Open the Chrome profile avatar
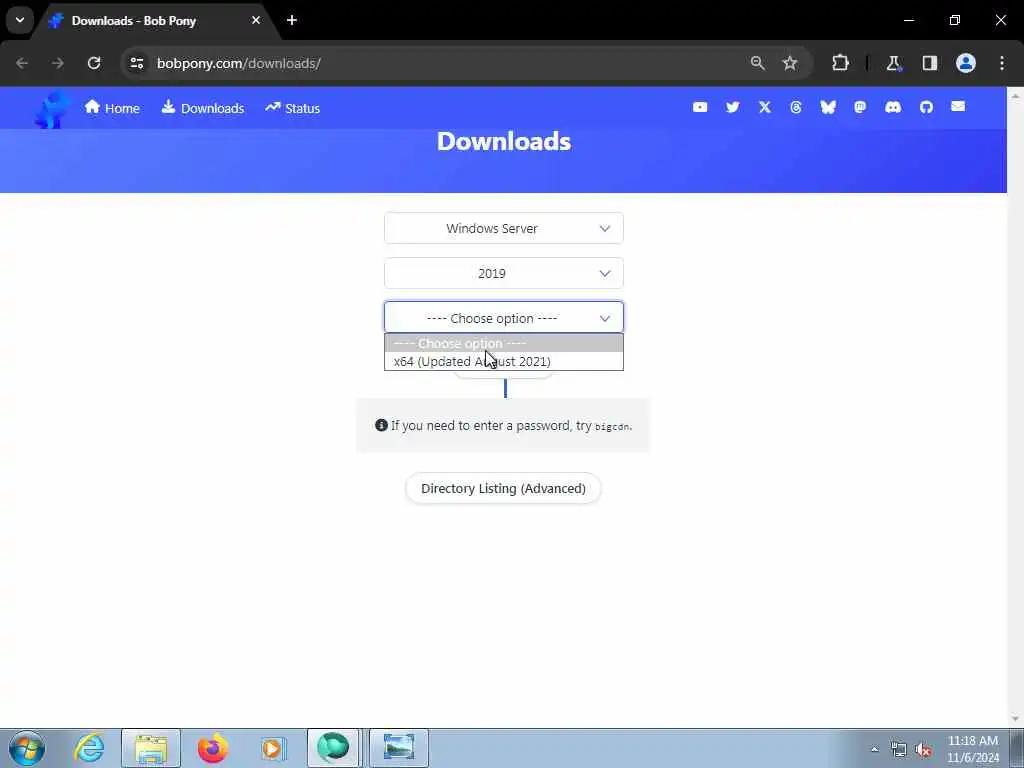The image size is (1024, 768). click(966, 63)
